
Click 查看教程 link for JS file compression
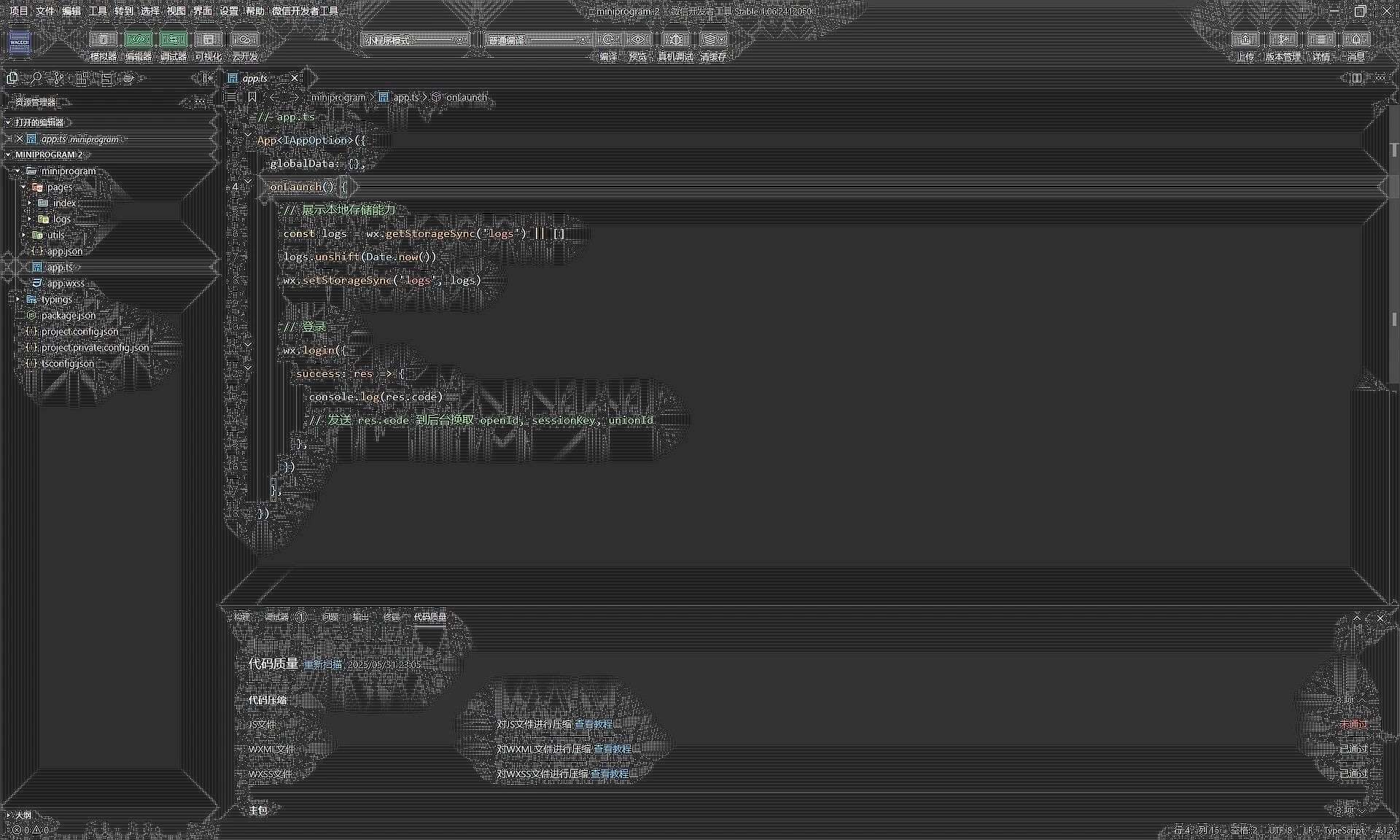[x=594, y=724]
